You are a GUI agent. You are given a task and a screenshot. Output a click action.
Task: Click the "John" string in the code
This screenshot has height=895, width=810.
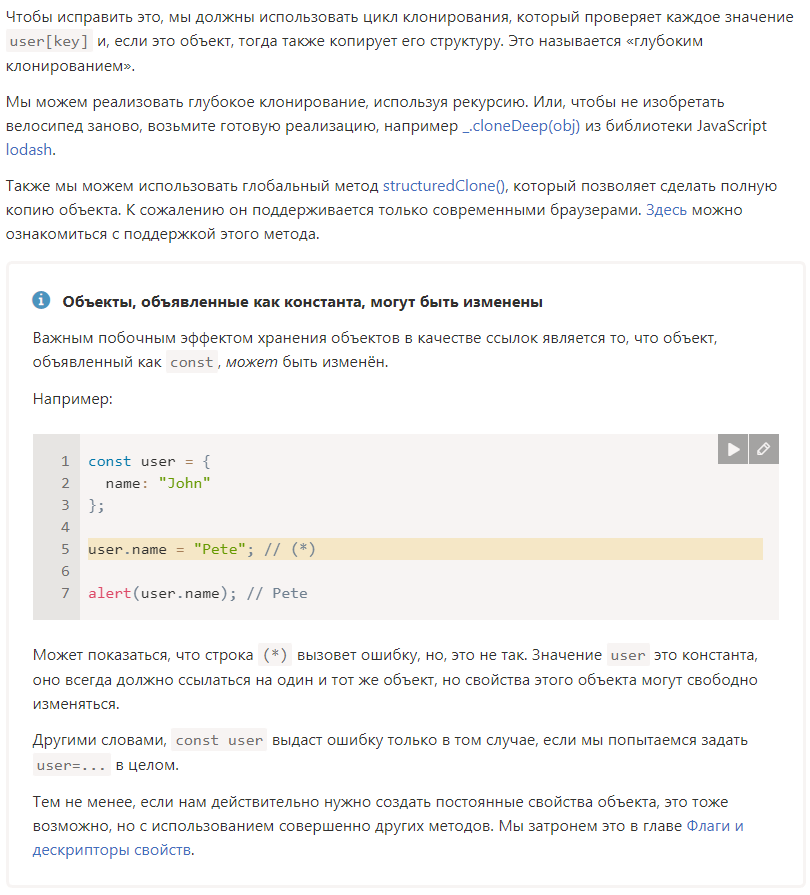[185, 483]
